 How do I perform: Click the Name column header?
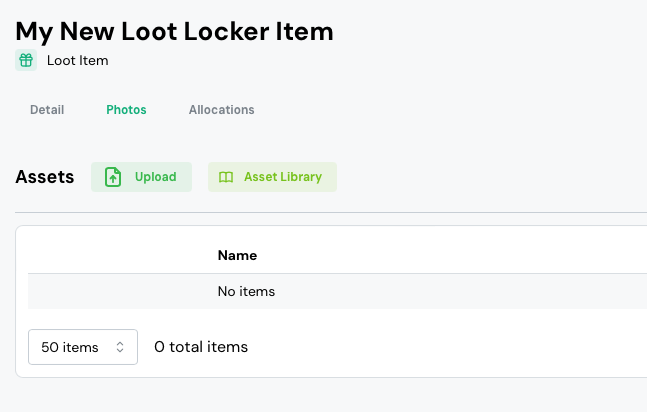[237, 255]
